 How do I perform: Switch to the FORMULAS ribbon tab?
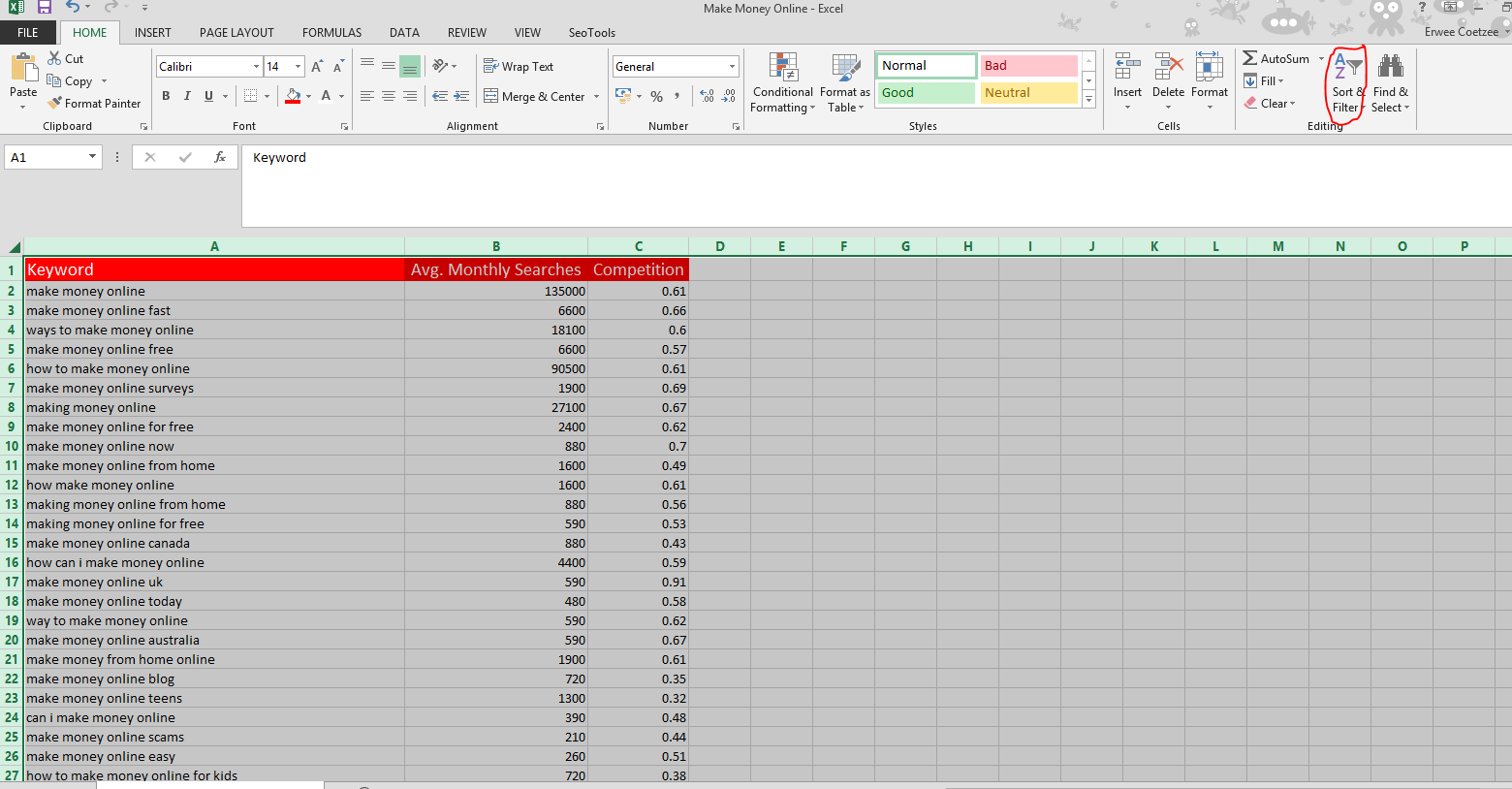coord(331,33)
